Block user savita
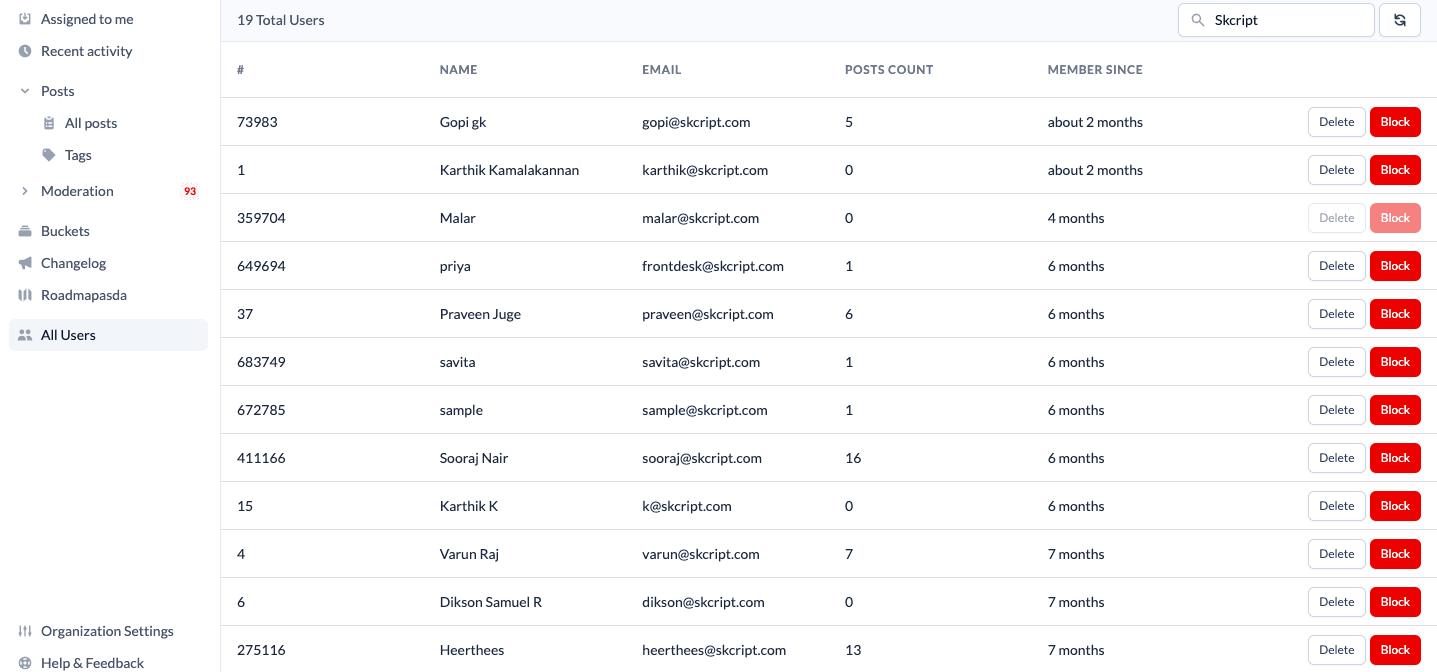Screen dimensions: 1437x672 pyautogui.click(x=1395, y=362)
